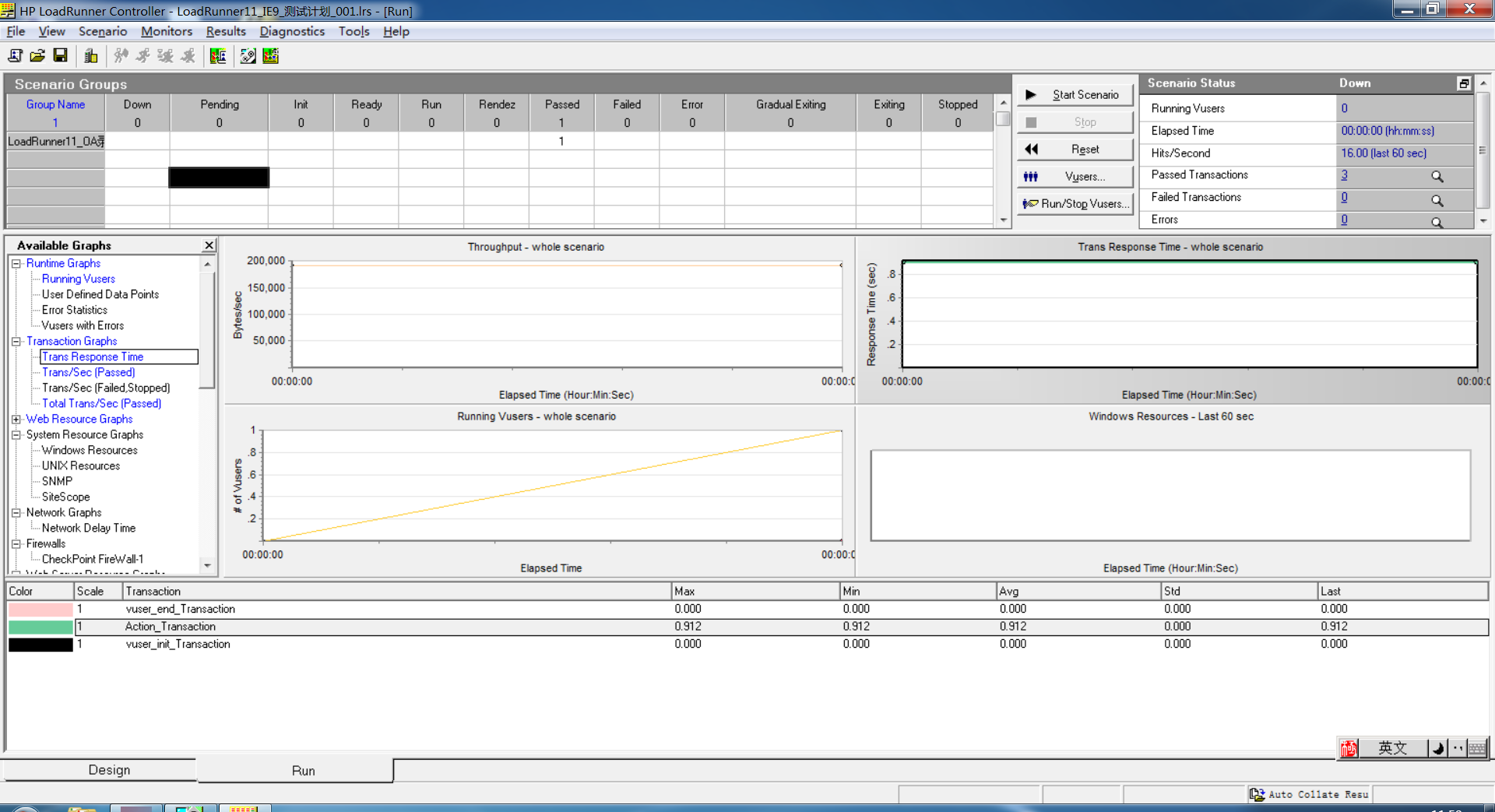Open the Diagnostics menu
The image size is (1495, 812).
click(x=292, y=31)
